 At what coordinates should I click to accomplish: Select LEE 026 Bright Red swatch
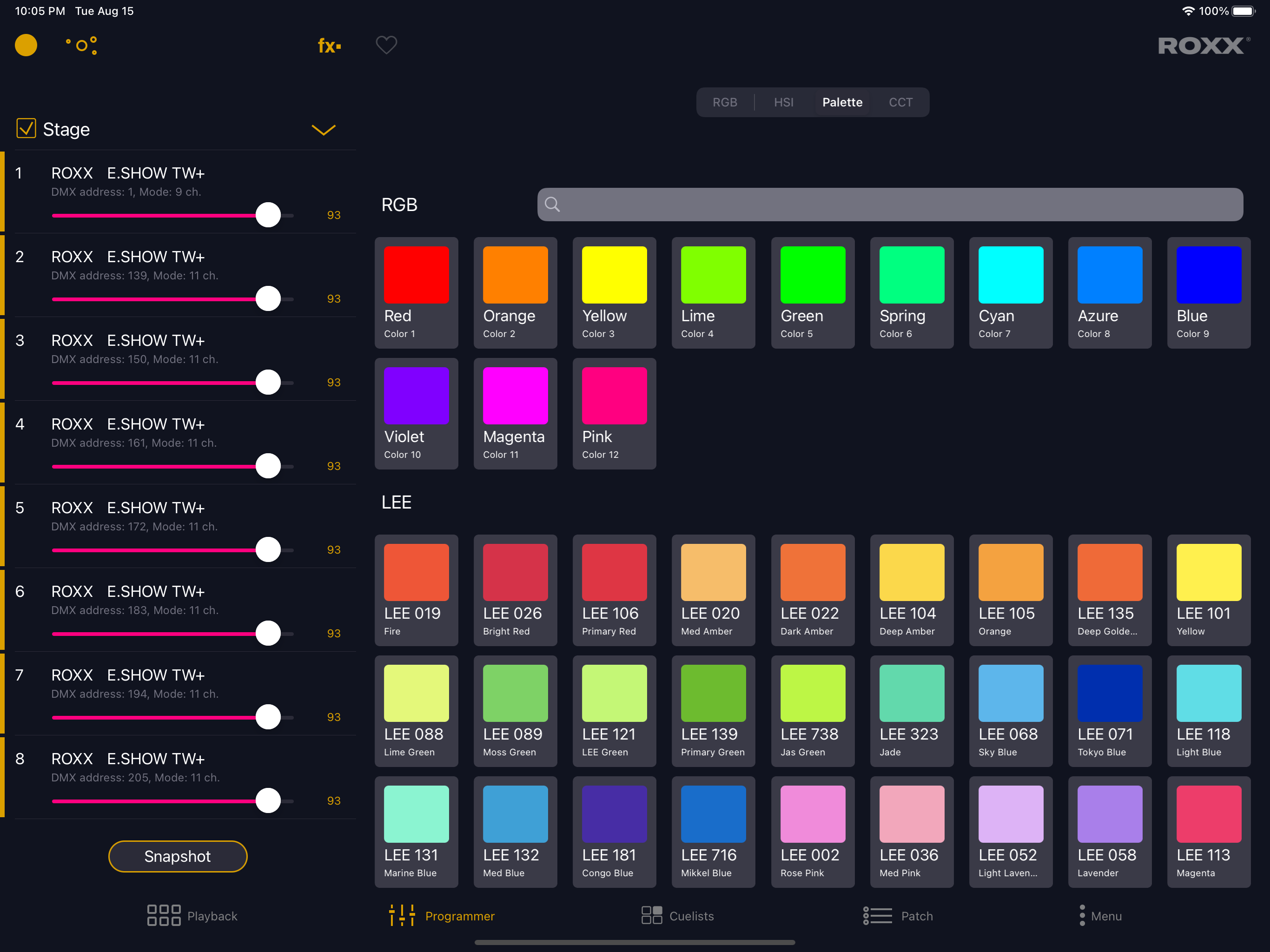coord(515,590)
